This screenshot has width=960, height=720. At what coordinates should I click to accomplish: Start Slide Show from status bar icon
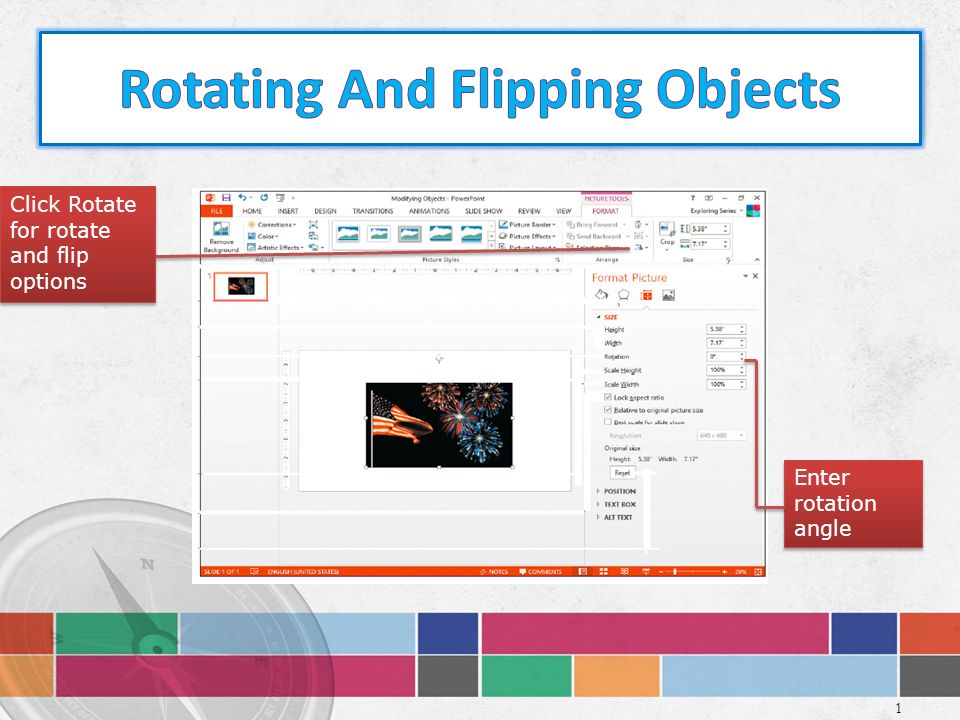point(645,571)
